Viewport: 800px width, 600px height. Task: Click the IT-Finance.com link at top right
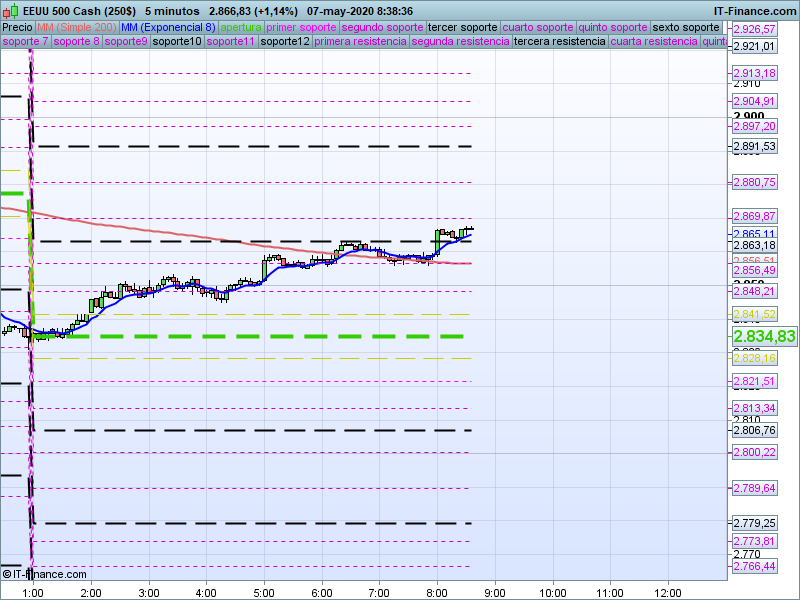tap(755, 11)
